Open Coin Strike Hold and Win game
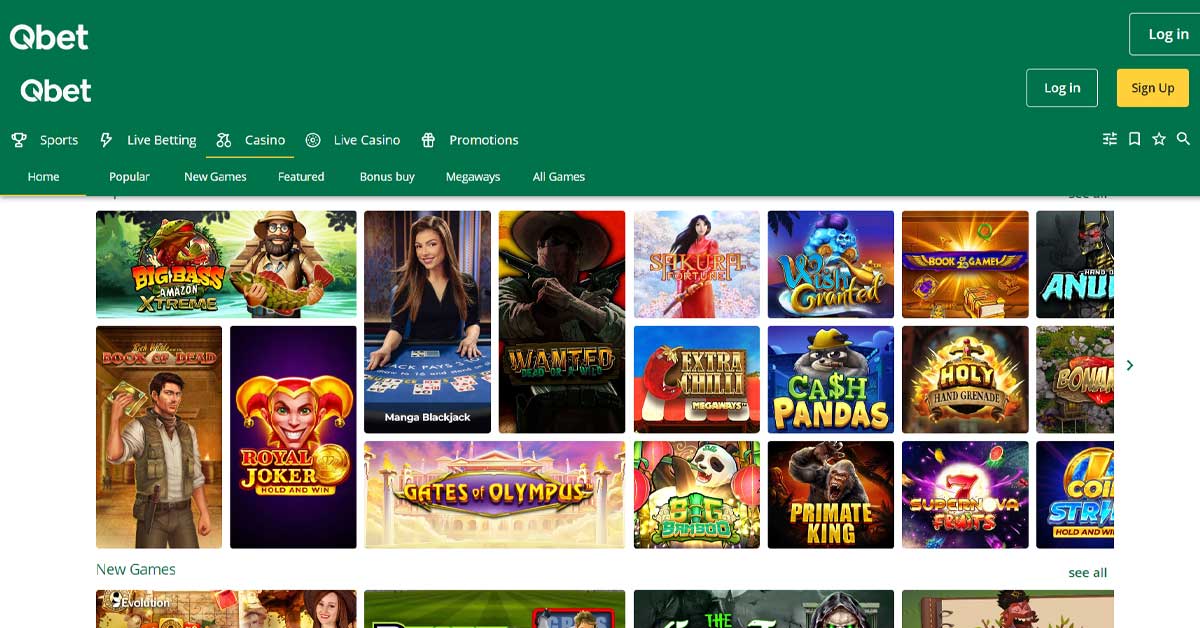The image size is (1200, 628). click(1075, 495)
